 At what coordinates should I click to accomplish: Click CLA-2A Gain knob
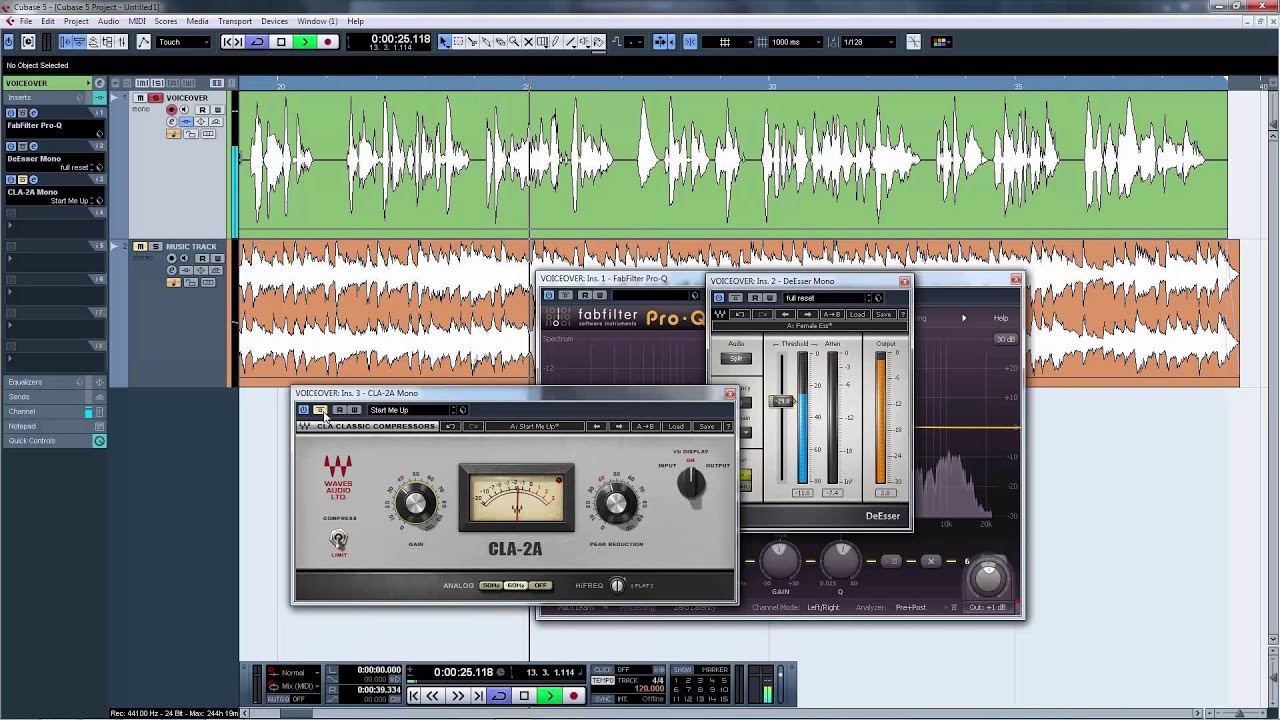coord(415,505)
